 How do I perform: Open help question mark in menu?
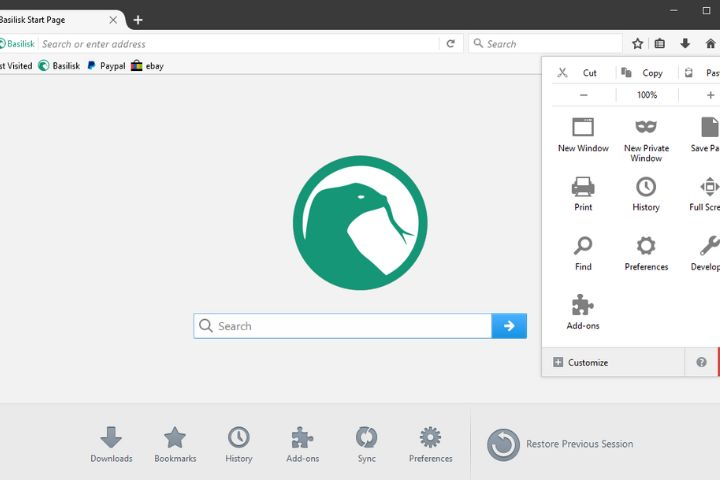point(701,362)
